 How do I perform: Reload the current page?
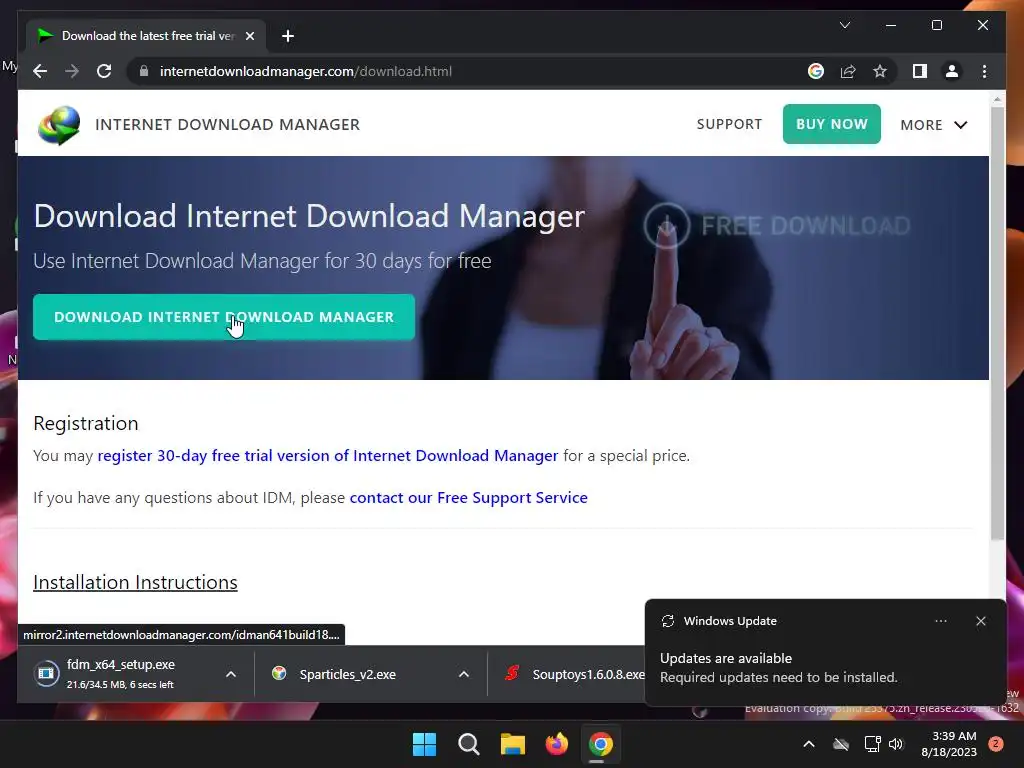point(104,71)
